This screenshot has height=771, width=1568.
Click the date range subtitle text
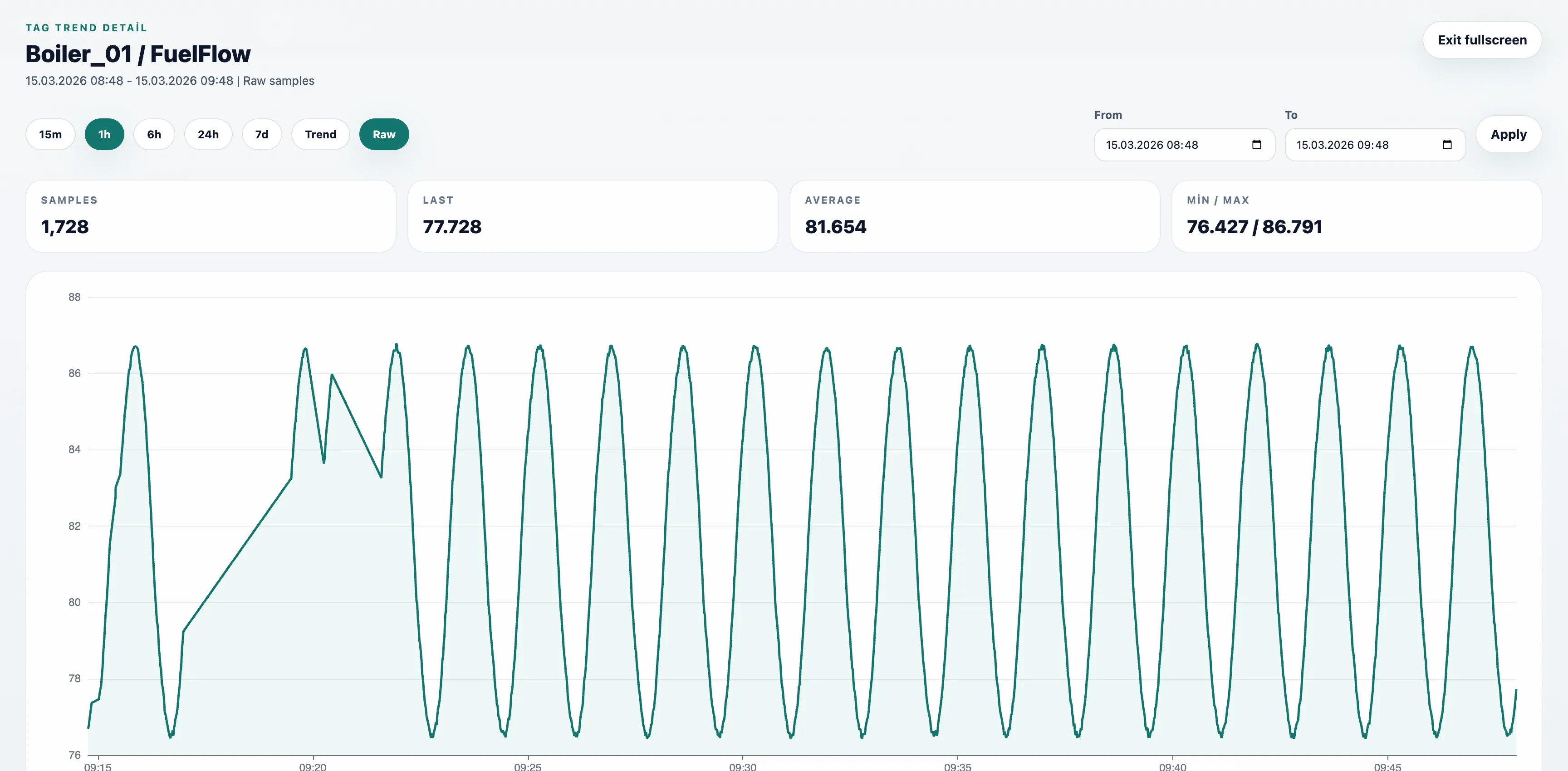tap(170, 80)
